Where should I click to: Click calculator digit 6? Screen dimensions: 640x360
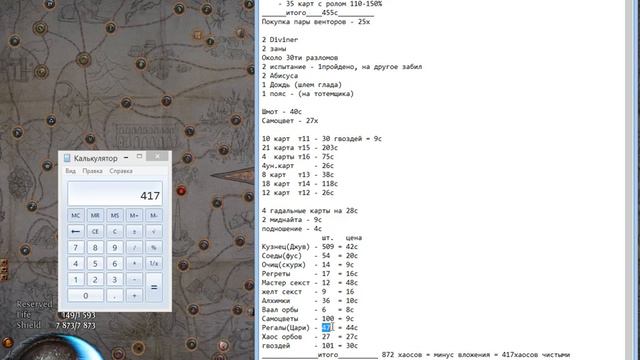[x=115, y=263]
